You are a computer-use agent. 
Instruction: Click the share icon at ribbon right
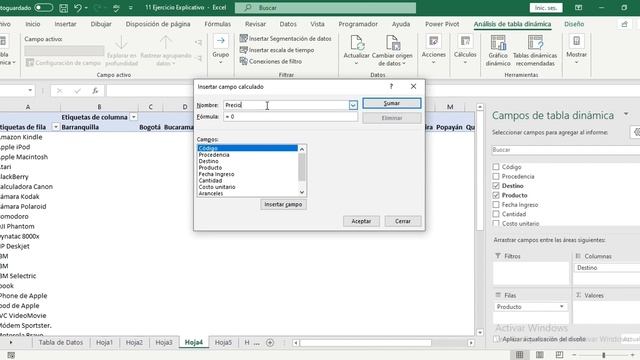point(624,24)
